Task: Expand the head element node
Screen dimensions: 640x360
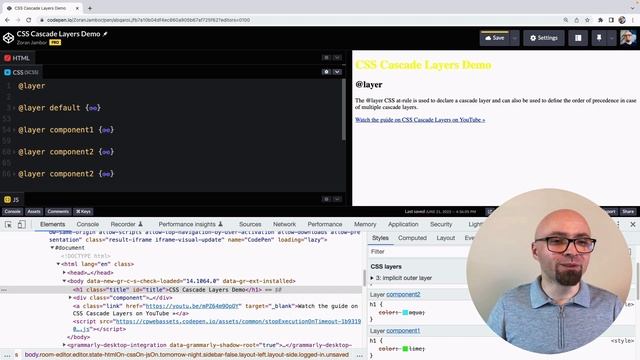Action: tap(64, 273)
